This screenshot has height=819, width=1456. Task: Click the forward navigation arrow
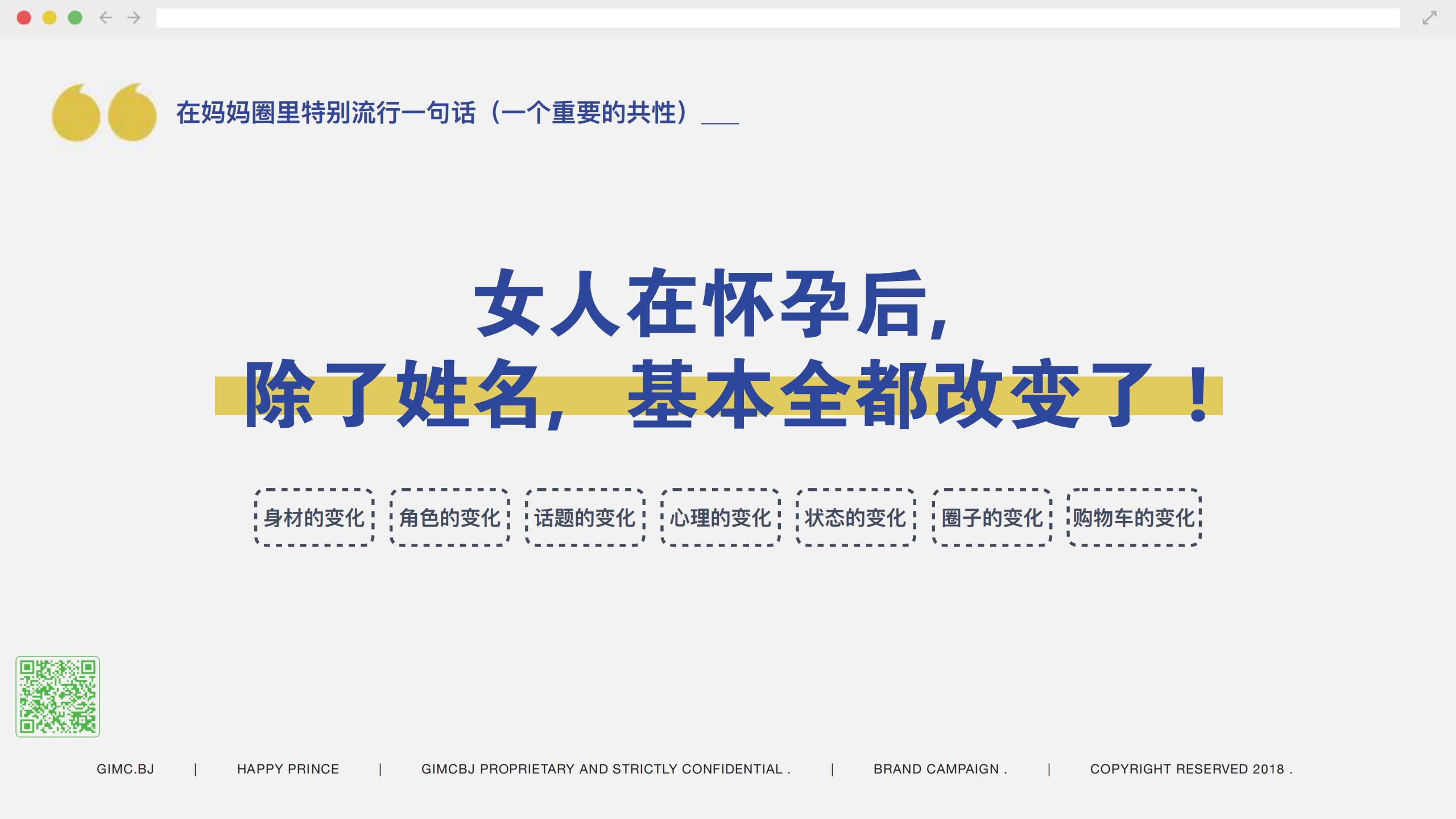tap(133, 18)
